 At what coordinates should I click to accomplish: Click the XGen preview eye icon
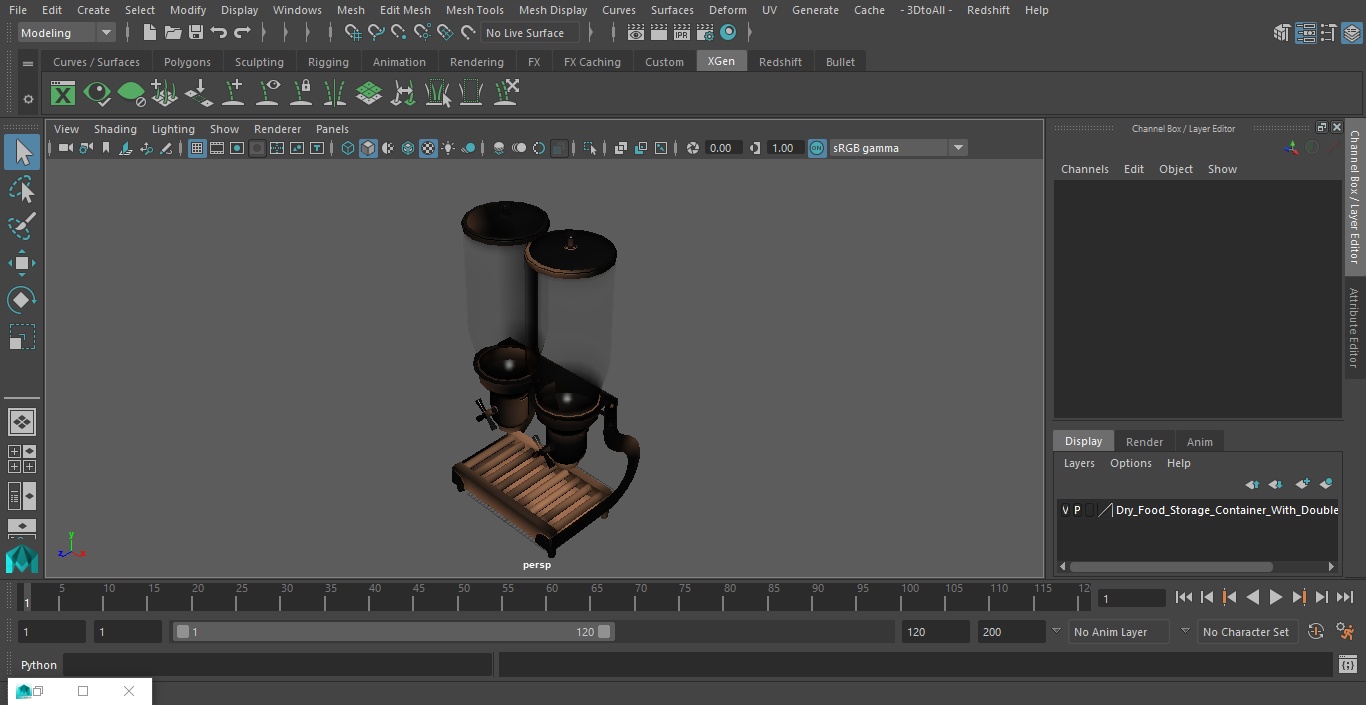97,94
